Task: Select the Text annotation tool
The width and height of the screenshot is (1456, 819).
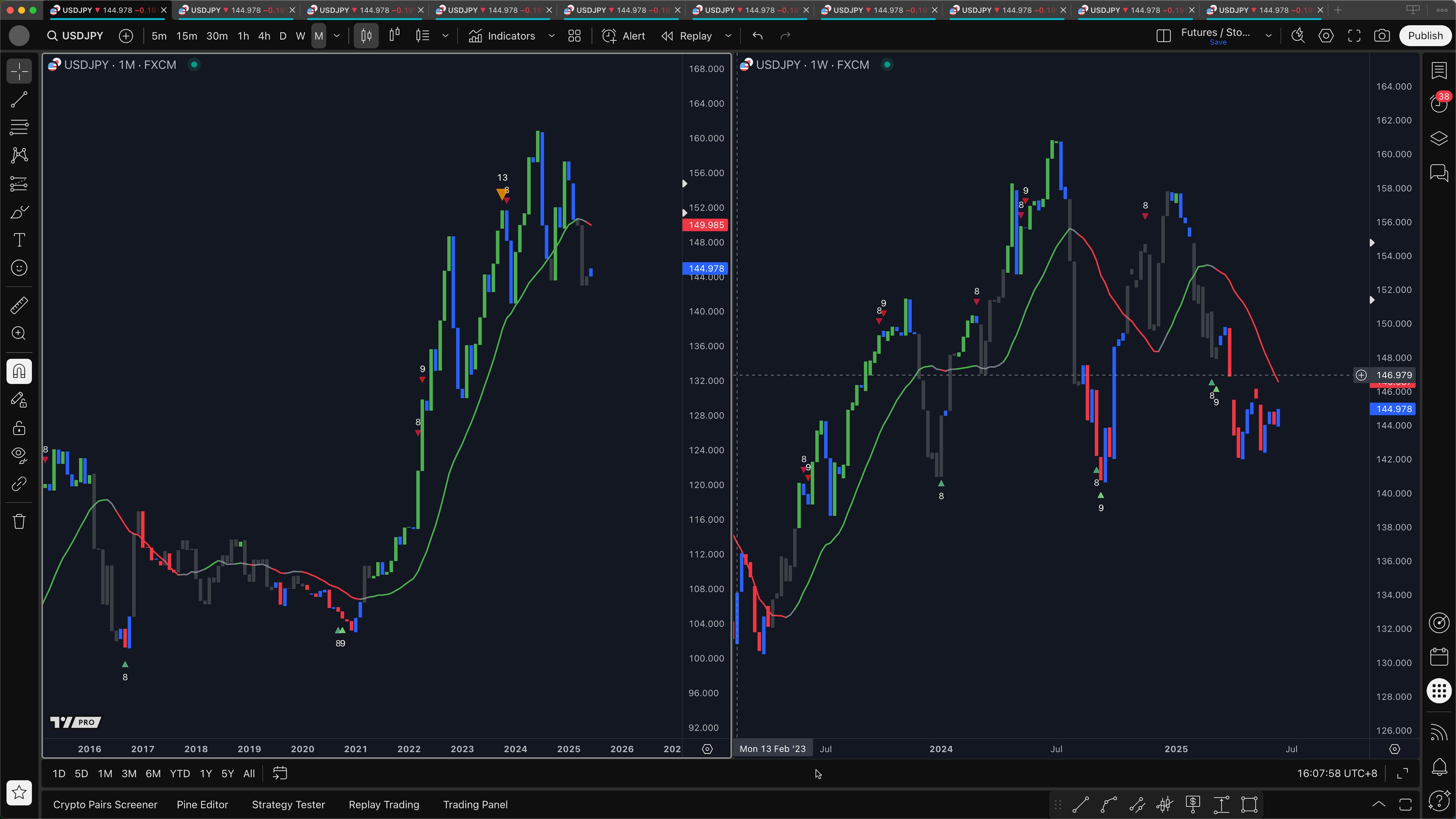Action: (19, 240)
